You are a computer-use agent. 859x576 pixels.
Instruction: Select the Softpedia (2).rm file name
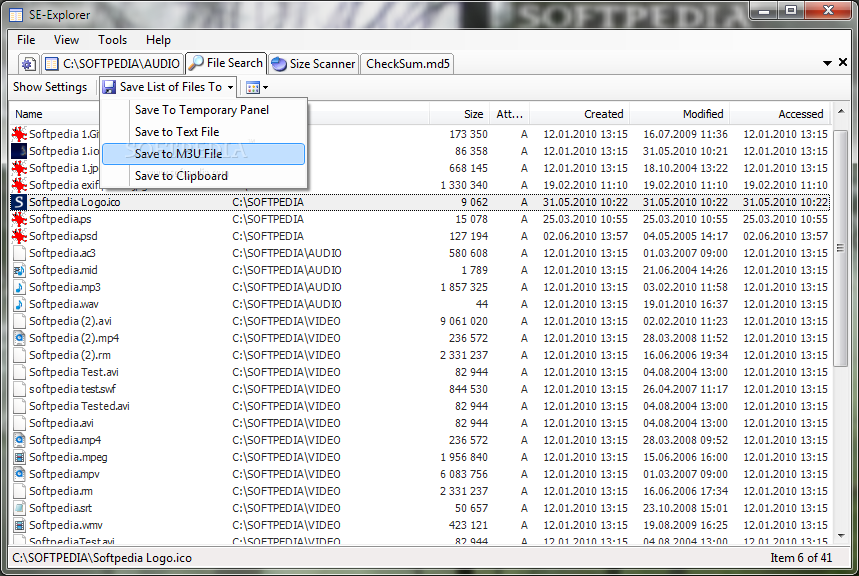(70, 355)
